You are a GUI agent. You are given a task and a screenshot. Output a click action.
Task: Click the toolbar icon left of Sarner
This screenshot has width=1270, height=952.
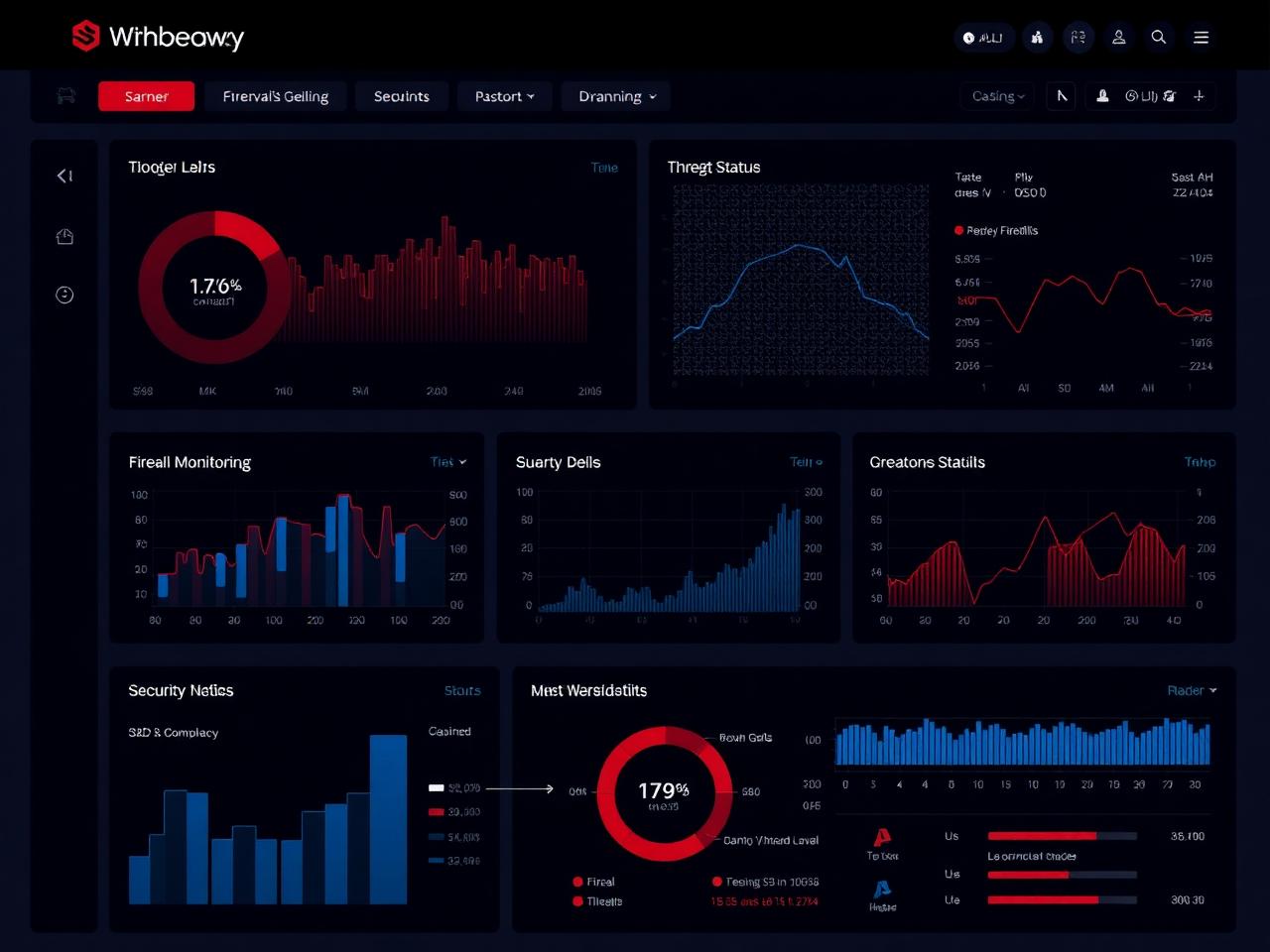click(66, 96)
